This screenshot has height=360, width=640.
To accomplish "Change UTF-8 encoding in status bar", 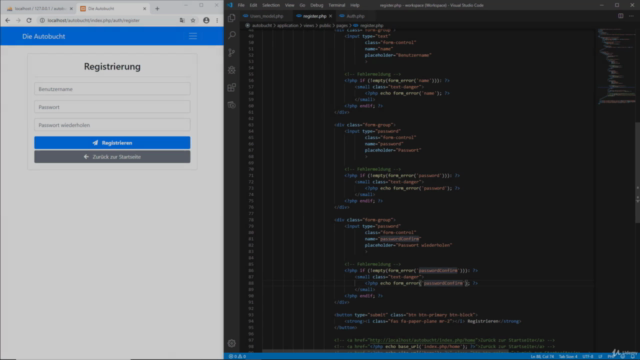I will click(588, 357).
